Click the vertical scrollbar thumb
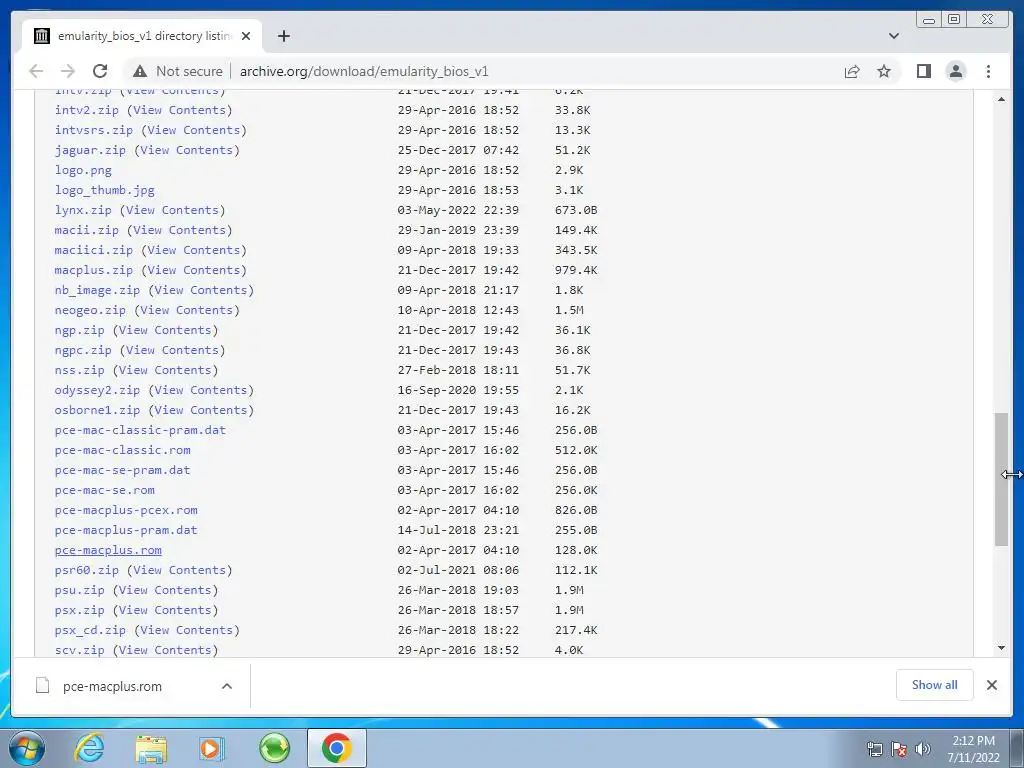Image resolution: width=1024 pixels, height=768 pixels. (x=1001, y=479)
